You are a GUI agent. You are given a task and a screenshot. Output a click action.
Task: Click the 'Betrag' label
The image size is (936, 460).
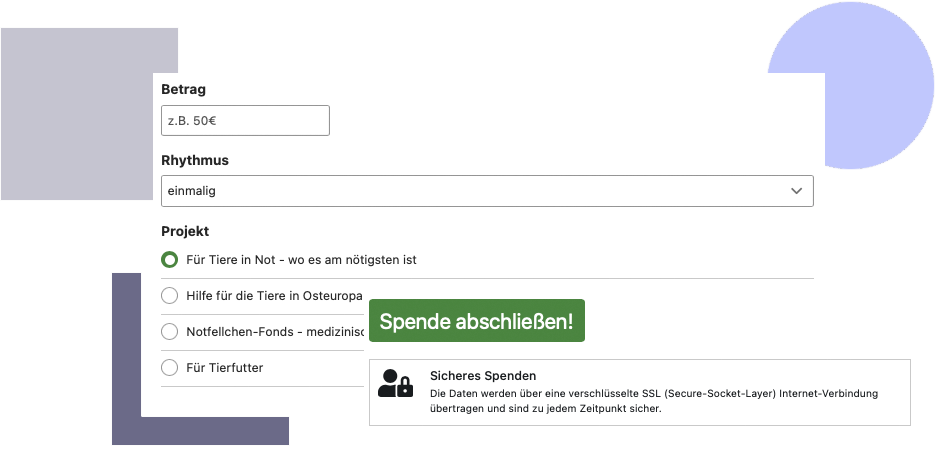tap(183, 89)
